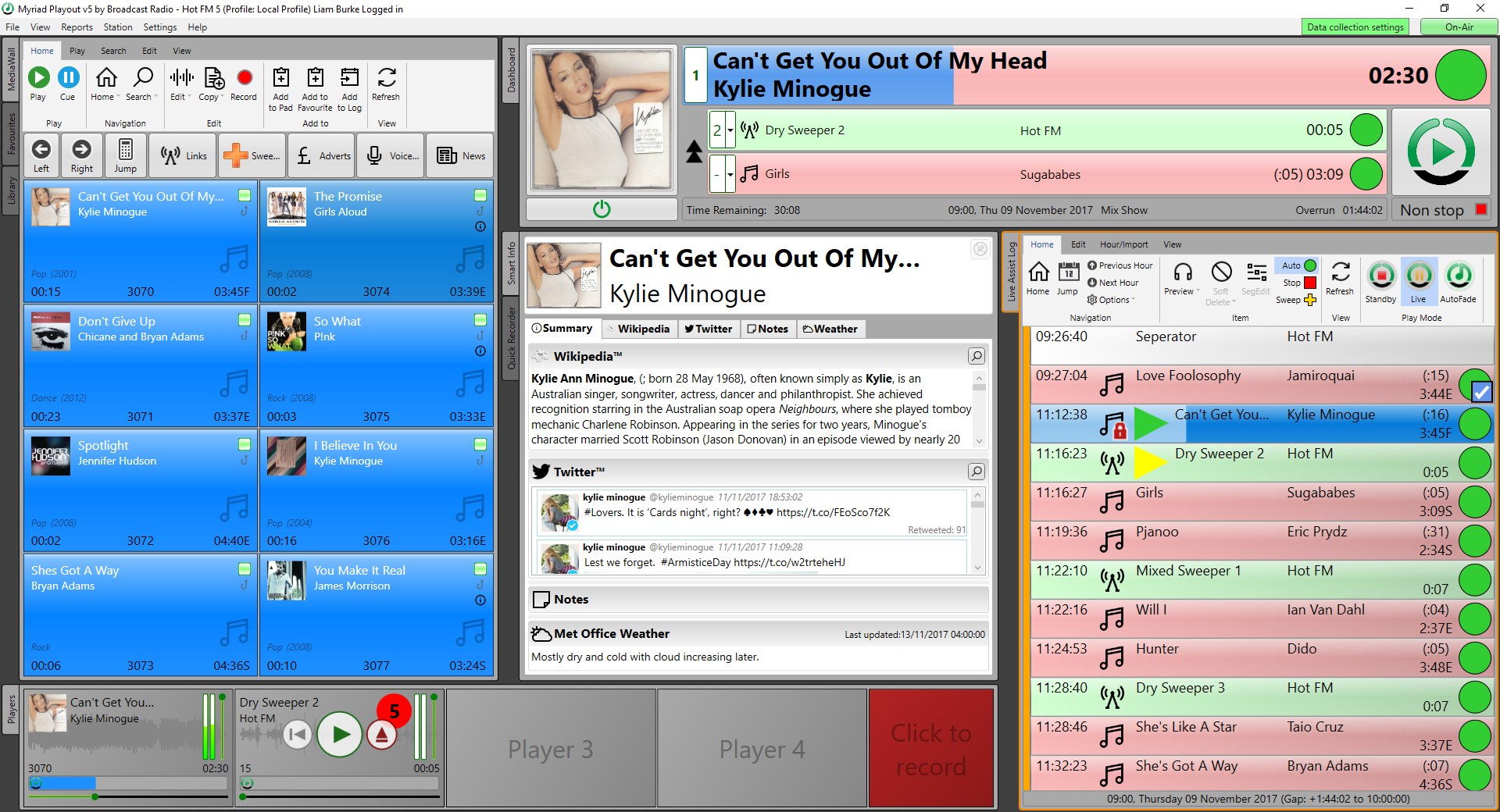Switch to the Twitter tab

click(x=709, y=329)
